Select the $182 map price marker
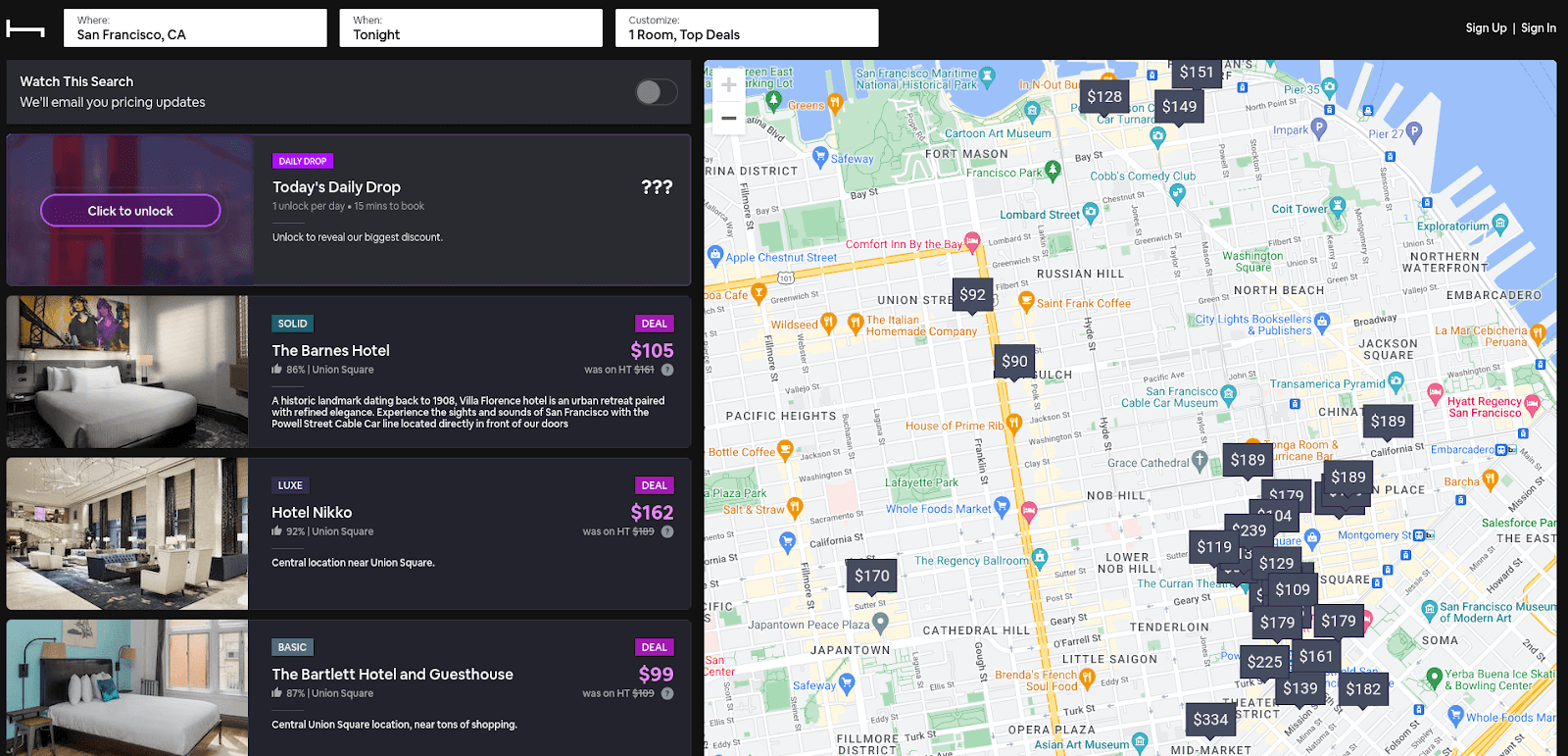This screenshot has height=756, width=1568. click(x=1363, y=689)
